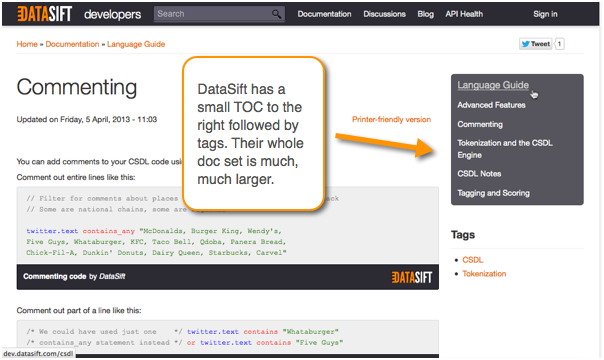604x360 pixels.
Task: Click the developers text in header
Action: 112,14
